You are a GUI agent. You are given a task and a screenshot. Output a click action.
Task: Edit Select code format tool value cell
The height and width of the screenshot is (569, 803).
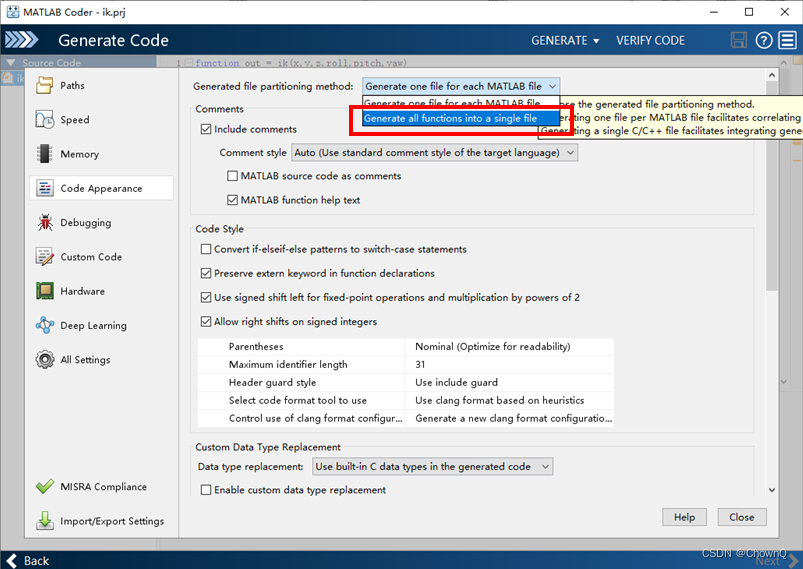tap(509, 401)
